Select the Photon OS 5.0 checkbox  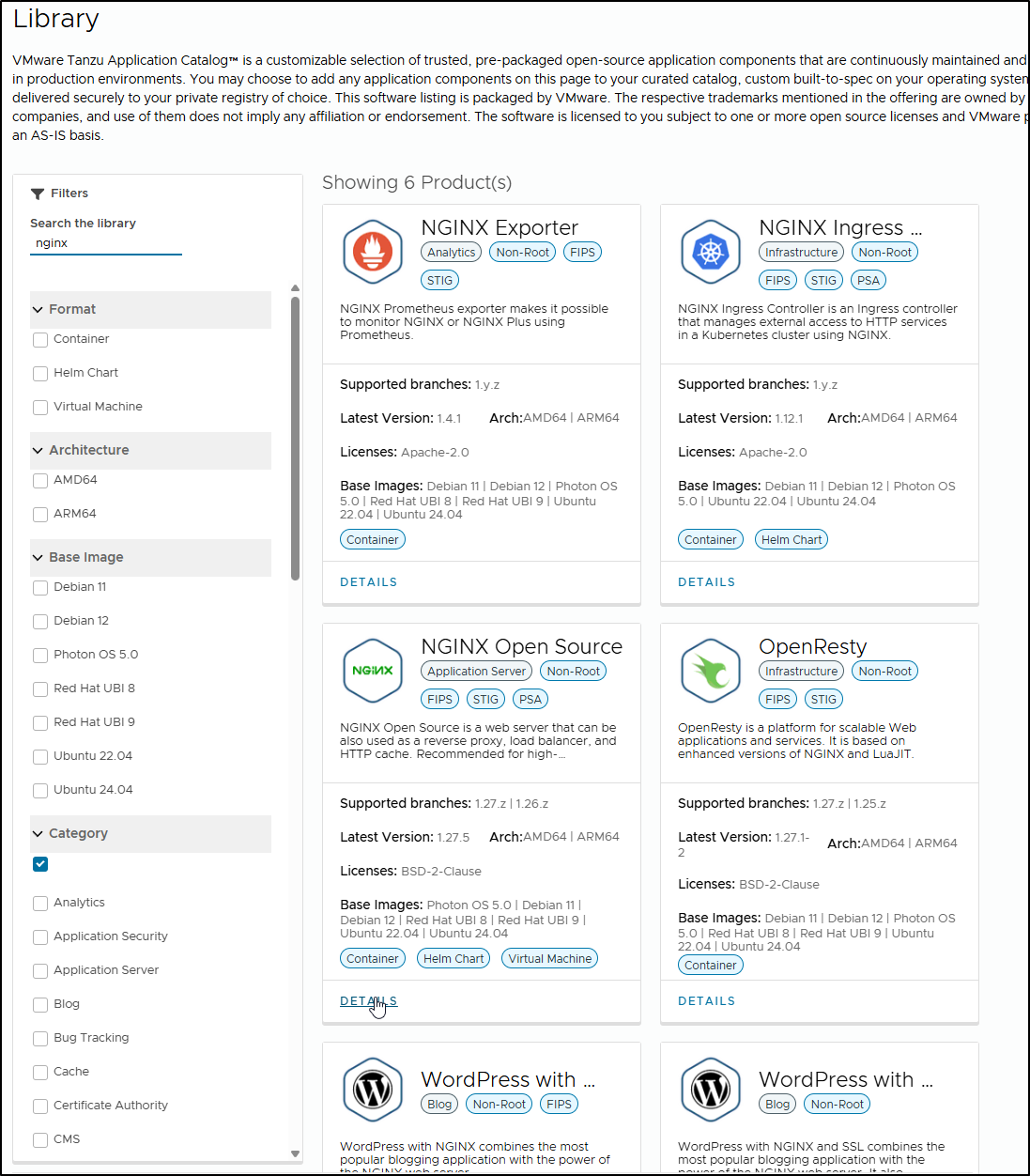pos(40,656)
